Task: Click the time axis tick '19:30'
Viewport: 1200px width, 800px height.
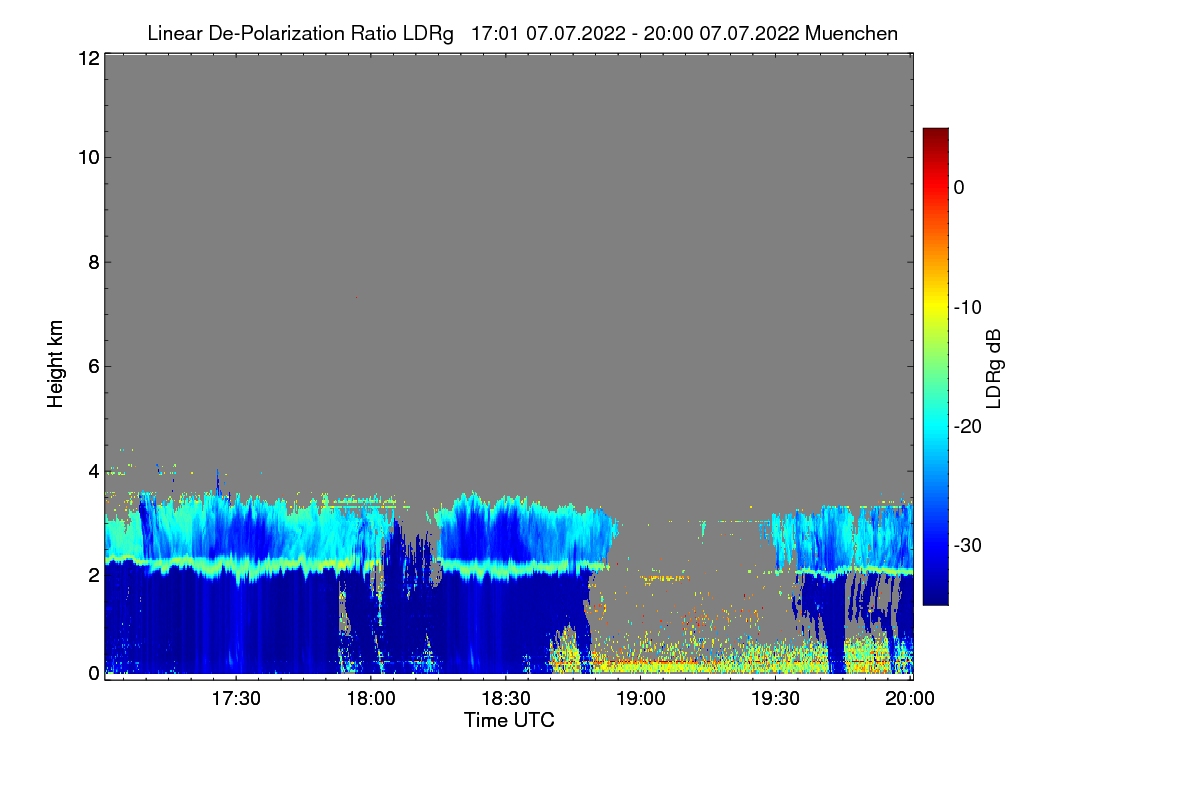Action: click(x=776, y=699)
